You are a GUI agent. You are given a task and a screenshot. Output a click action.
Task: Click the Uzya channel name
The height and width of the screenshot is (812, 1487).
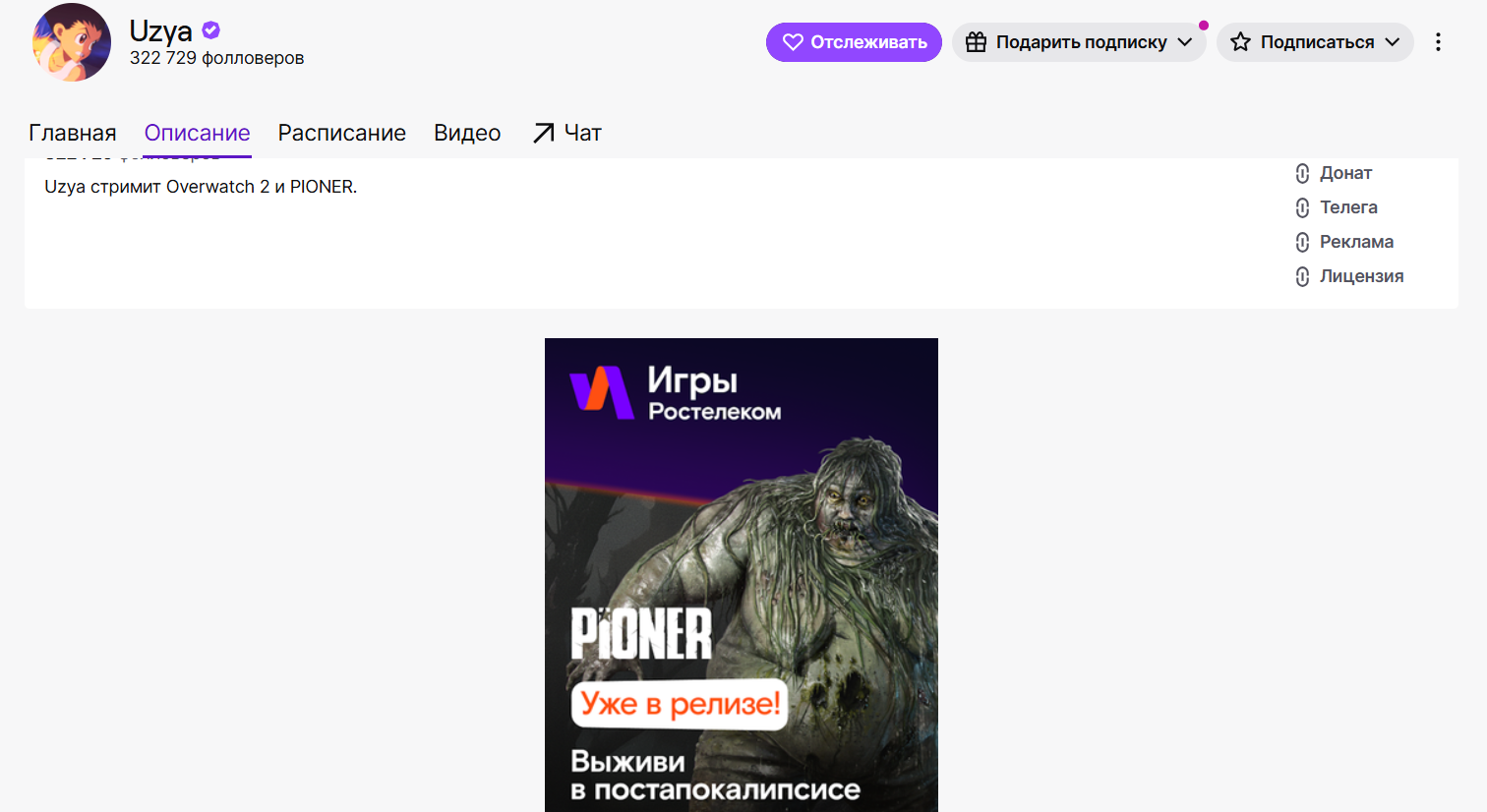(161, 31)
